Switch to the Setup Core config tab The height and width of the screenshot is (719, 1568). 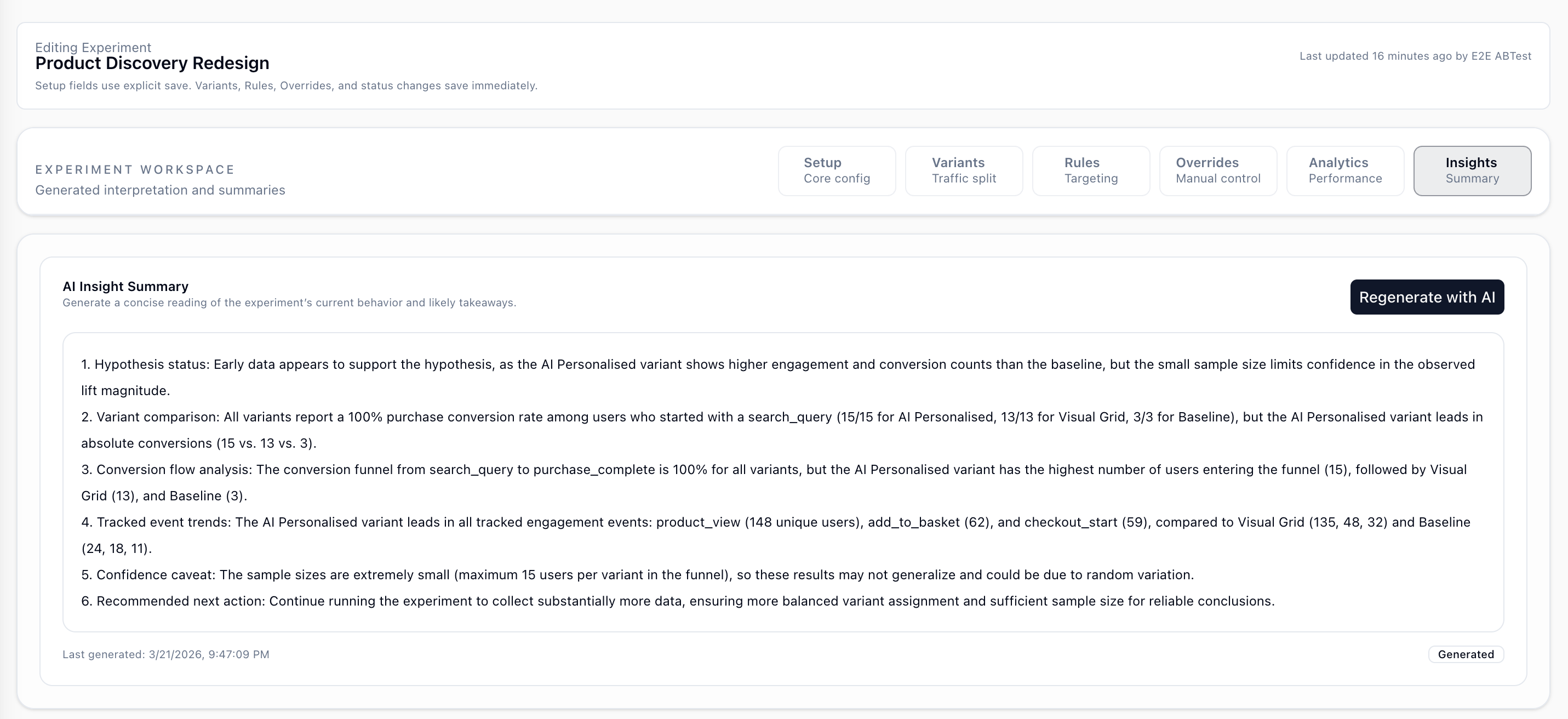(837, 170)
